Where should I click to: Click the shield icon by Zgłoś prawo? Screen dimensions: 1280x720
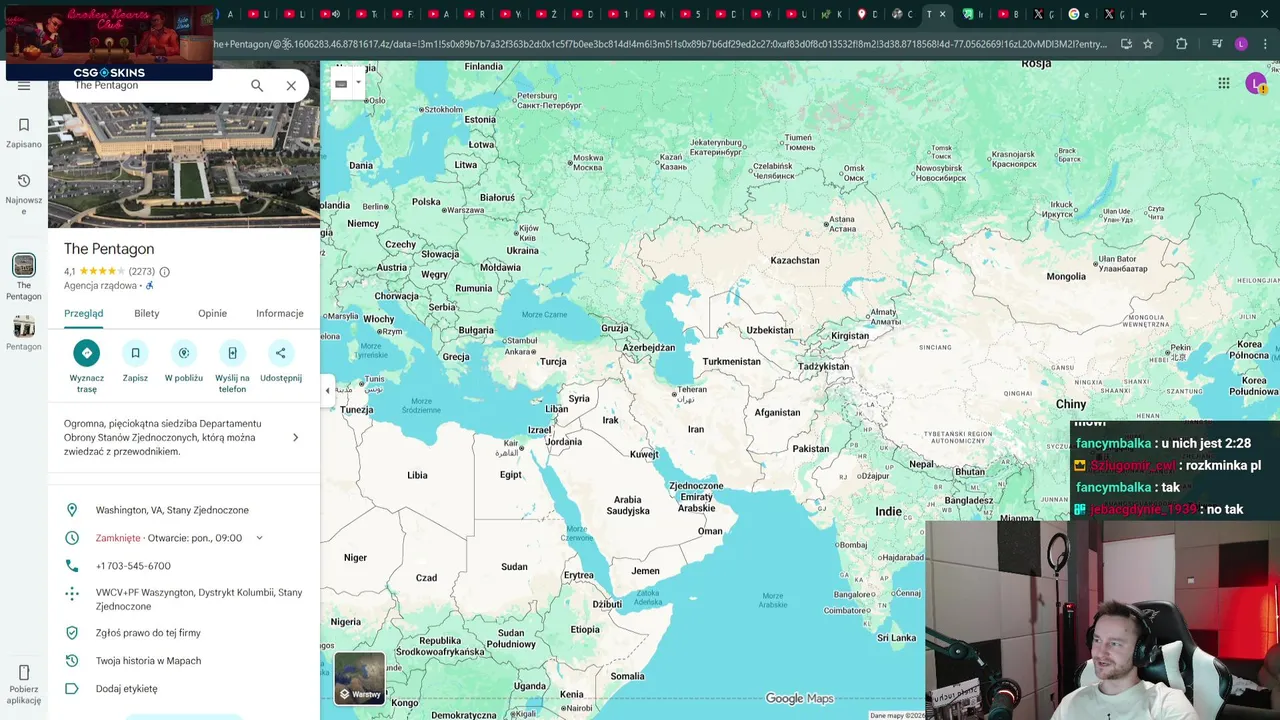pos(72,633)
